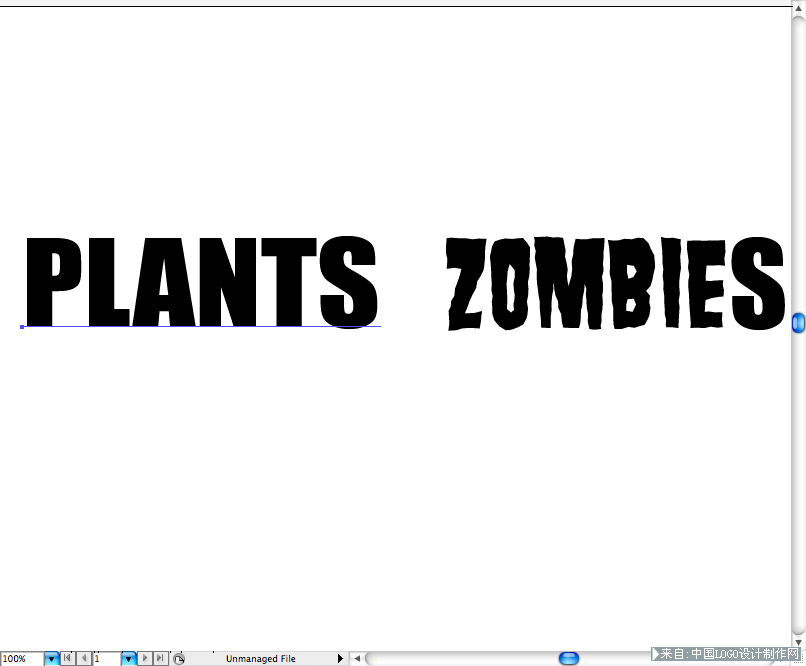Viewport: 806px width, 666px height.
Task: Click the Version Cue status icon
Action: pyautogui.click(x=178, y=659)
